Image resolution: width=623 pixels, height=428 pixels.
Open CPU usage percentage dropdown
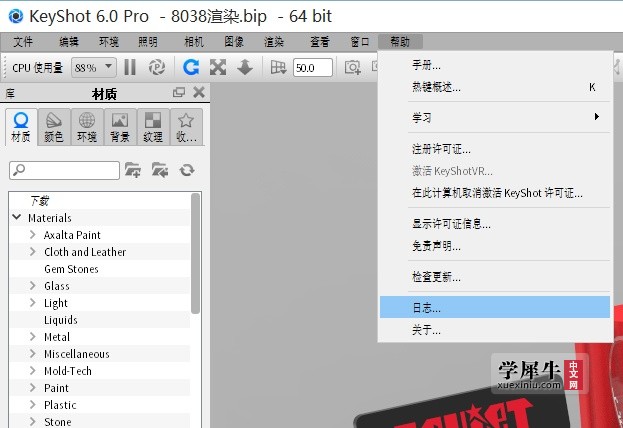tap(94, 68)
